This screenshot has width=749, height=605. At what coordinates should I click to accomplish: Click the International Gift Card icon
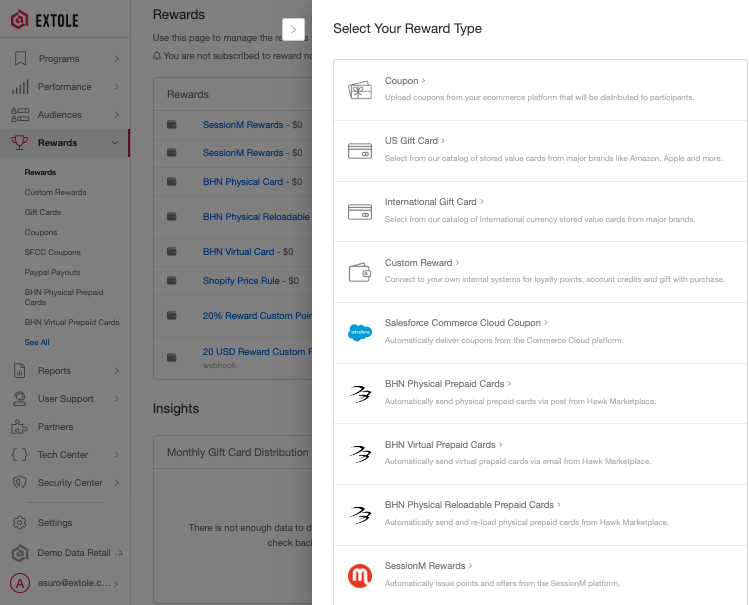(x=360, y=212)
